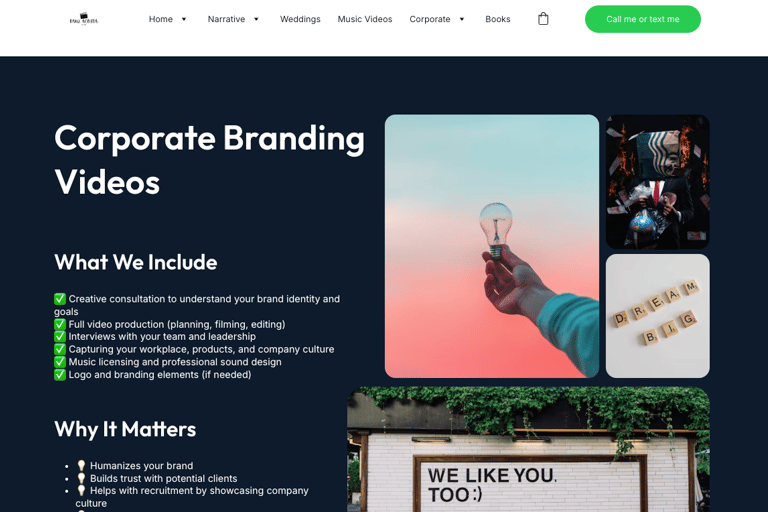The width and height of the screenshot is (768, 512).
Task: Open the Music Videos page
Action: pyautogui.click(x=365, y=19)
